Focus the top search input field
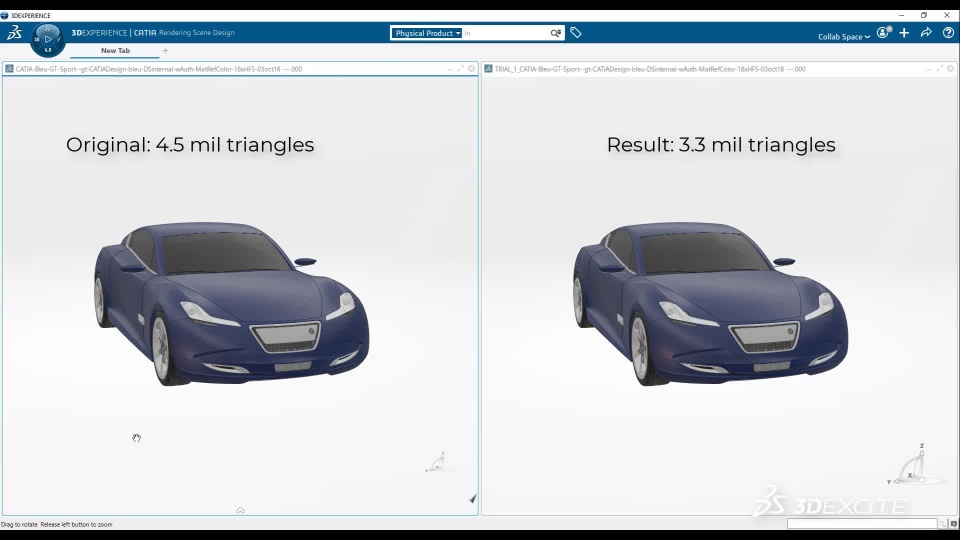This screenshot has width=960, height=540. (505, 33)
